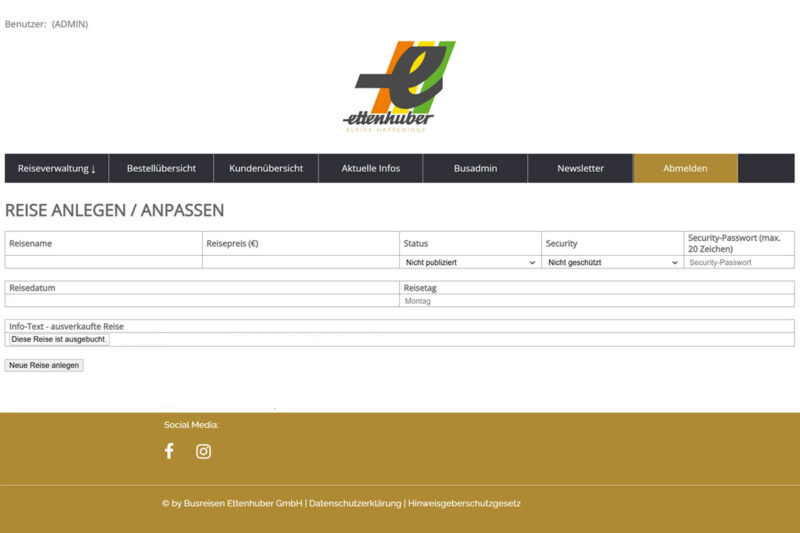This screenshot has width=800, height=533.
Task: Click the Reisetag field showing Montag
Action: pos(596,301)
